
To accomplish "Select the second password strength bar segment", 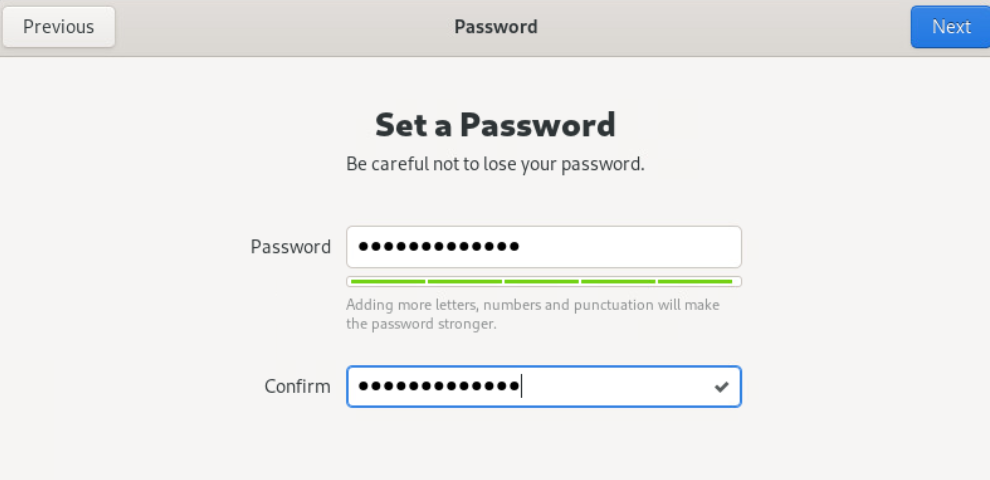I will pos(464,282).
